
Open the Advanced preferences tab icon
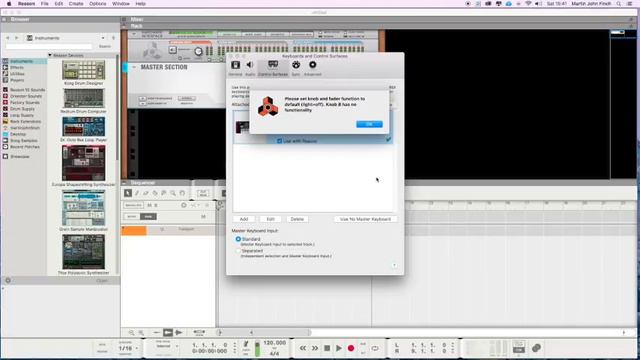(313, 65)
